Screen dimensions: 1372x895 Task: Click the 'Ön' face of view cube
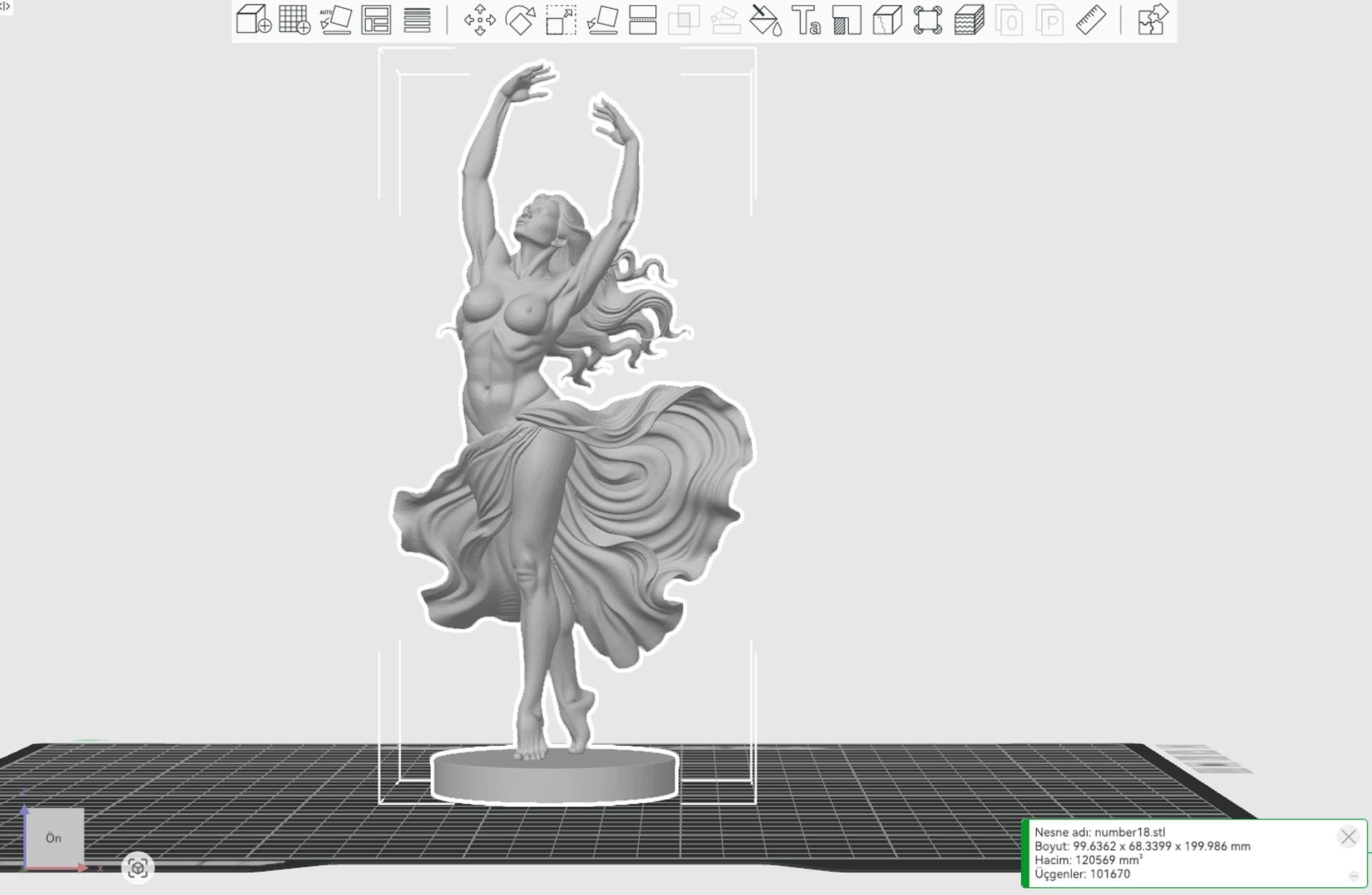[x=54, y=838]
